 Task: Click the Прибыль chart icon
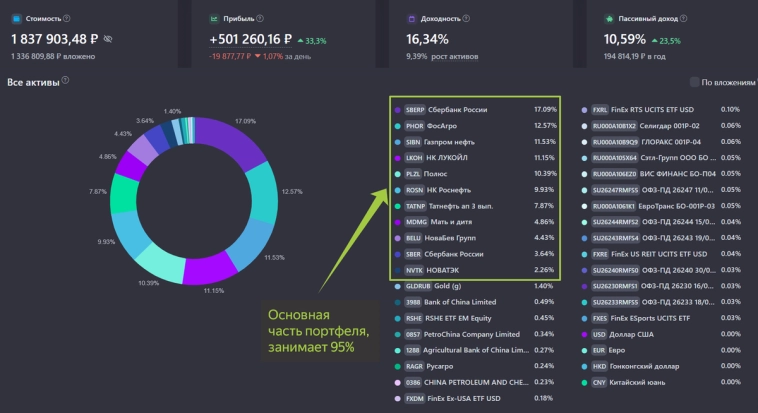coord(214,19)
